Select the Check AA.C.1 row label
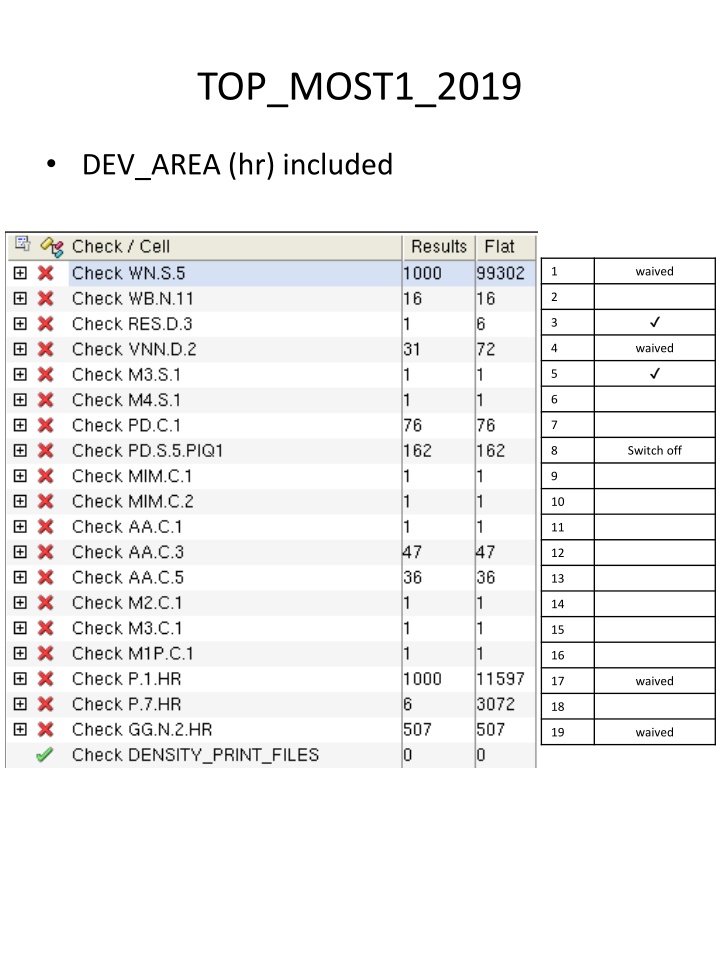The image size is (720, 960). click(127, 527)
